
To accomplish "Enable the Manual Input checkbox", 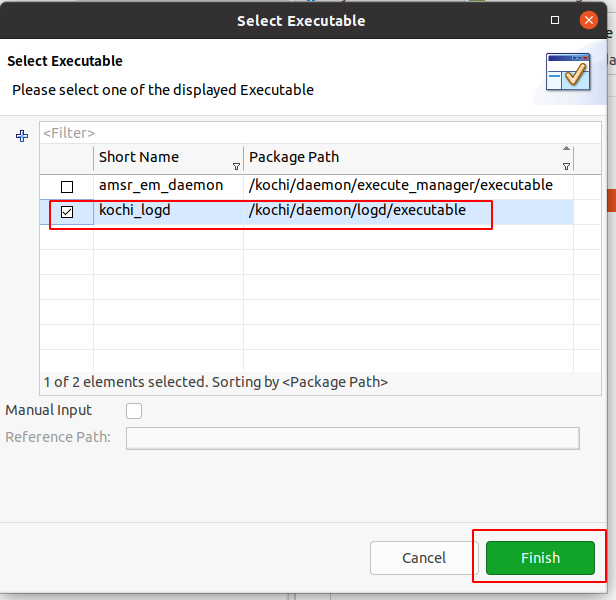I will 134,411.
